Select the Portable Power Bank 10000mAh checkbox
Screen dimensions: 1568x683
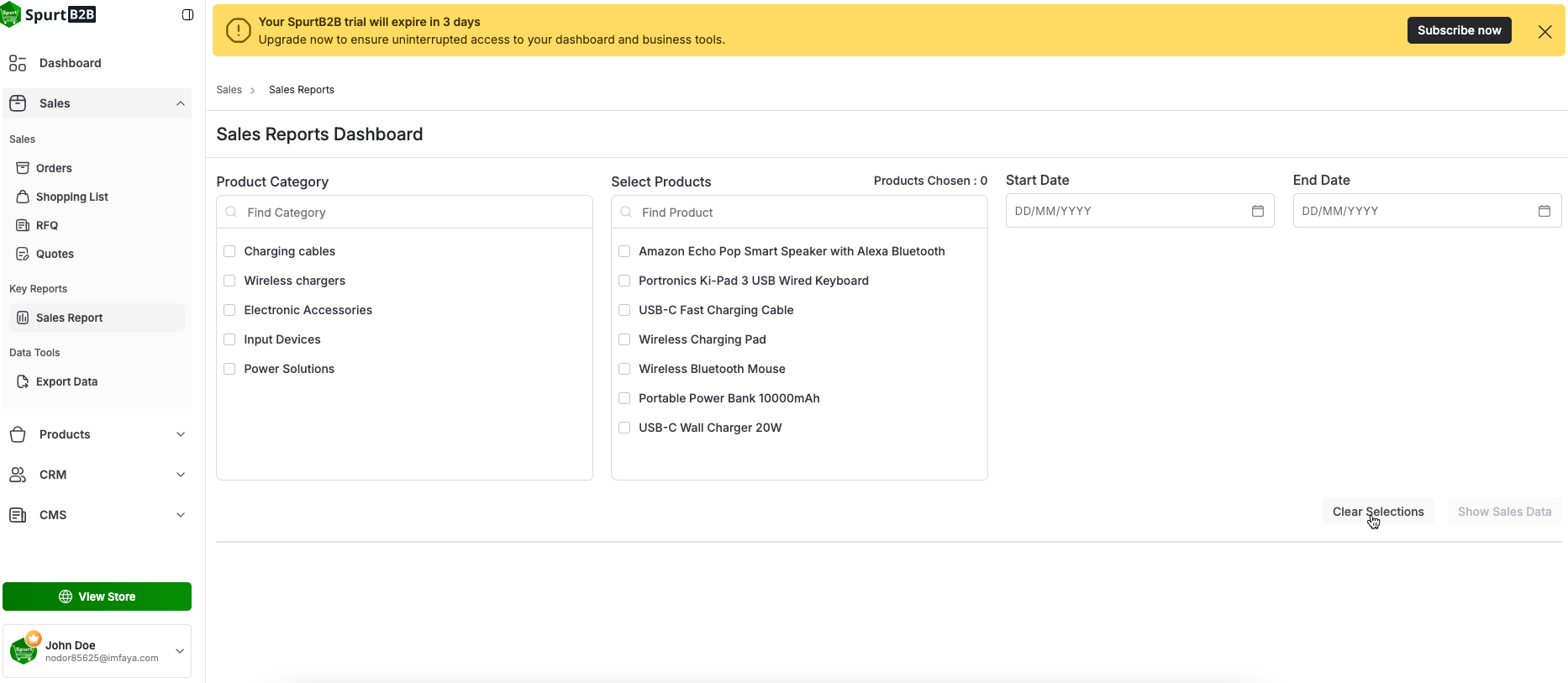624,398
